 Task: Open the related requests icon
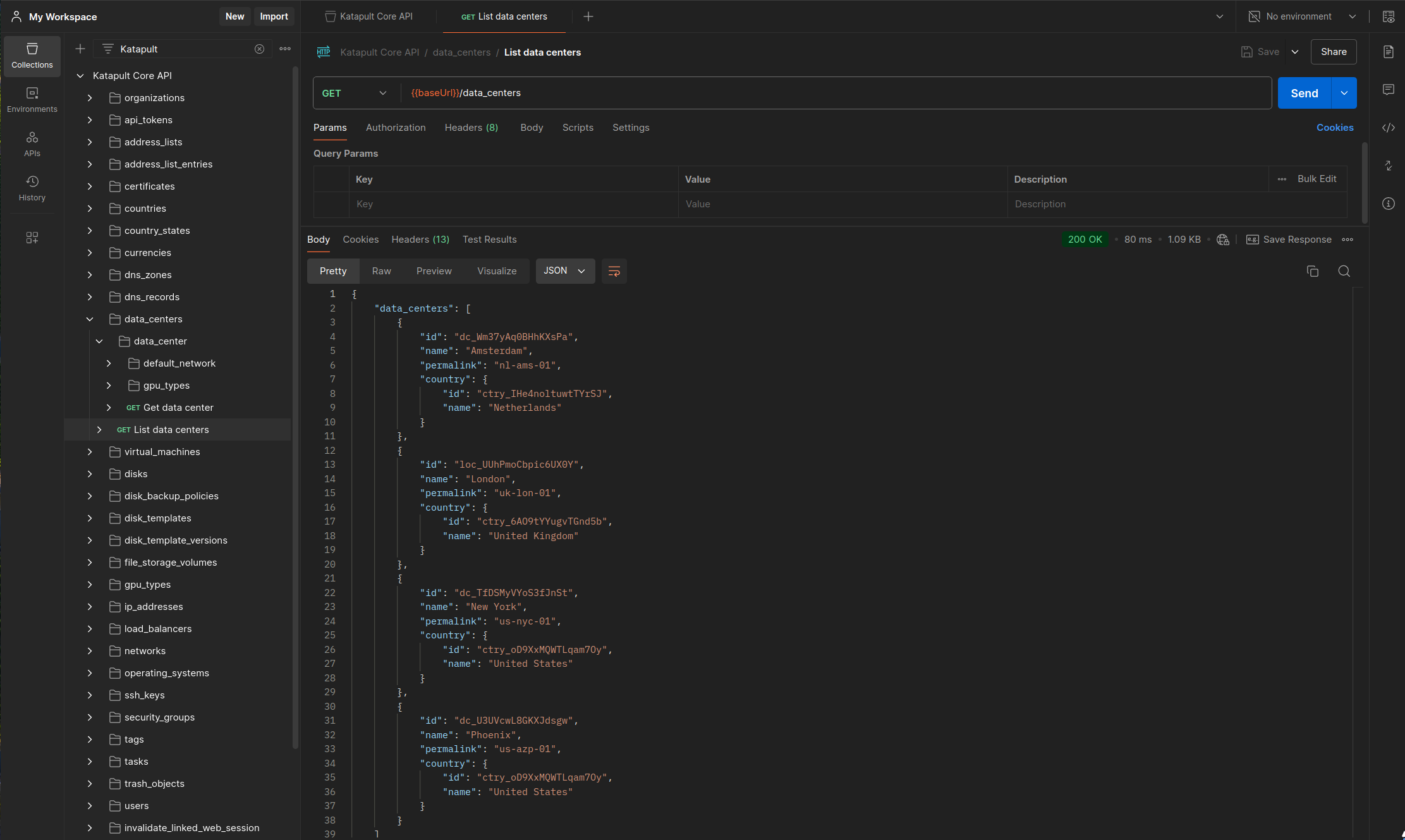pyautogui.click(x=1389, y=166)
